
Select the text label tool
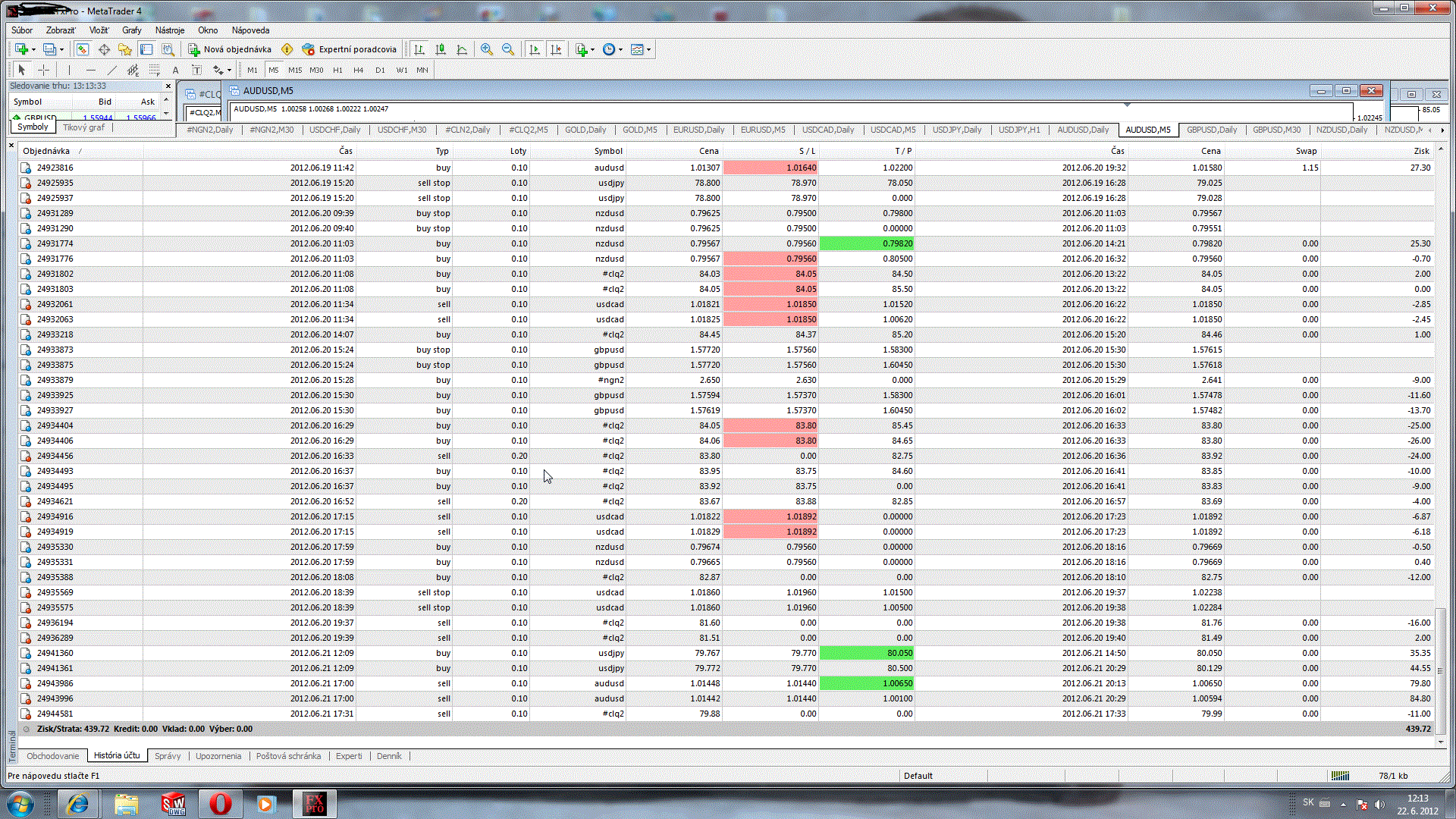tap(175, 70)
